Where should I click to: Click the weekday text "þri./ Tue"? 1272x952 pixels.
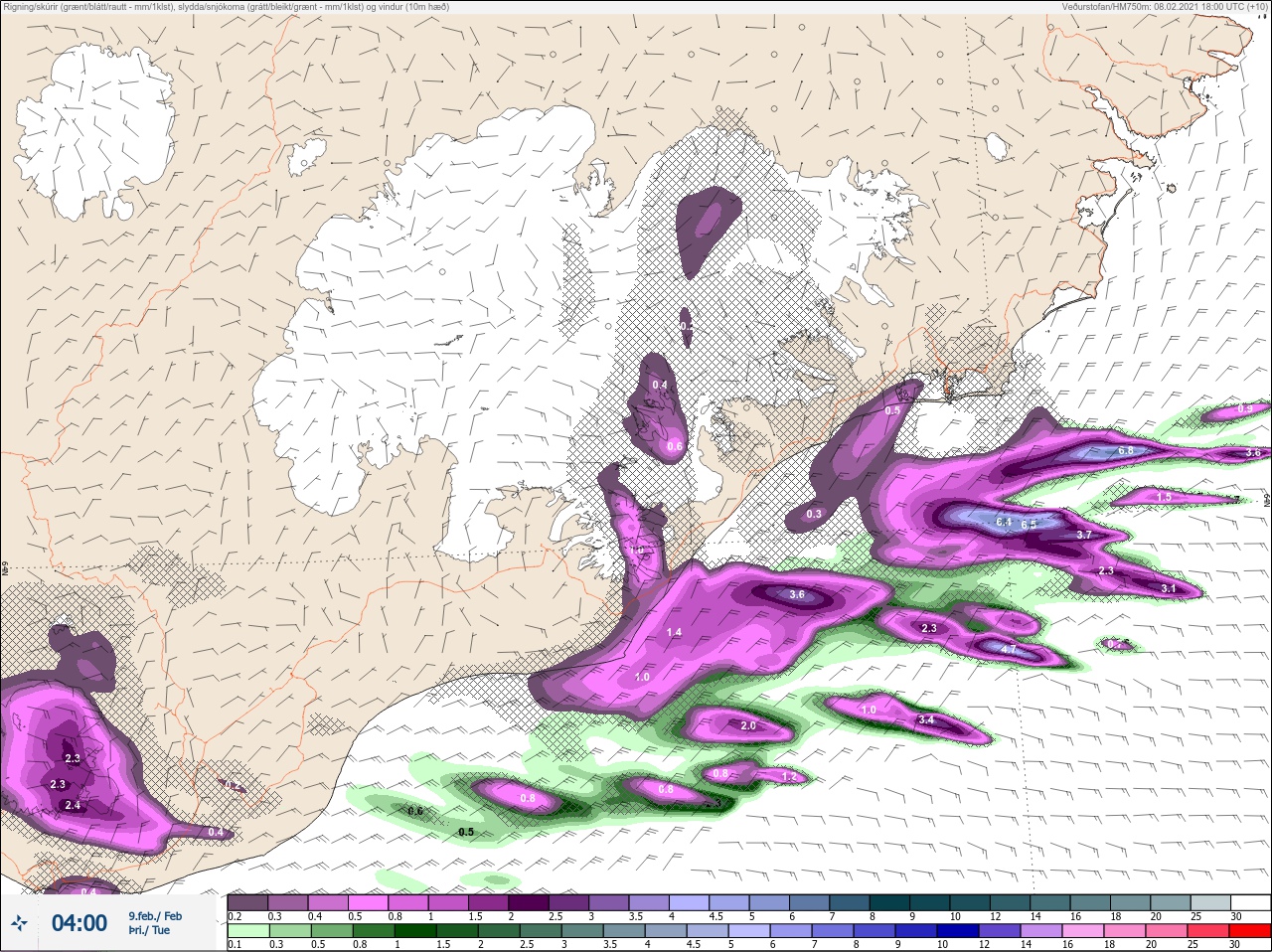pos(149,930)
